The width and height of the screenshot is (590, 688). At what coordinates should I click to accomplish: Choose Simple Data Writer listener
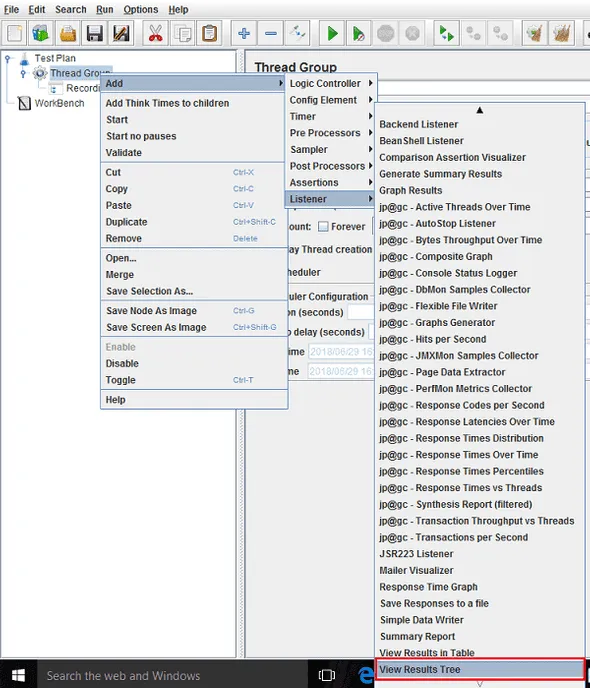(480, 620)
